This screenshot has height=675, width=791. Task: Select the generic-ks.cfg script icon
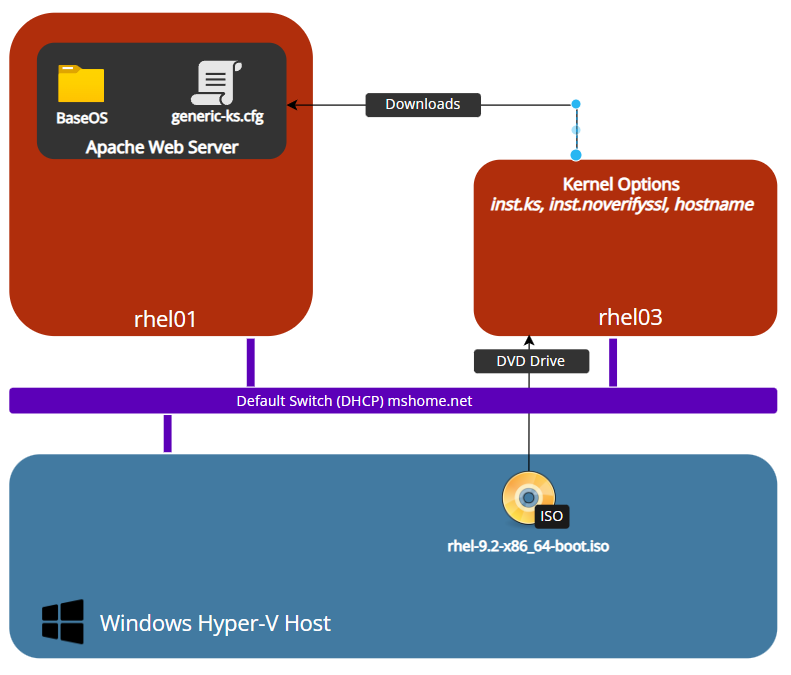(x=216, y=83)
